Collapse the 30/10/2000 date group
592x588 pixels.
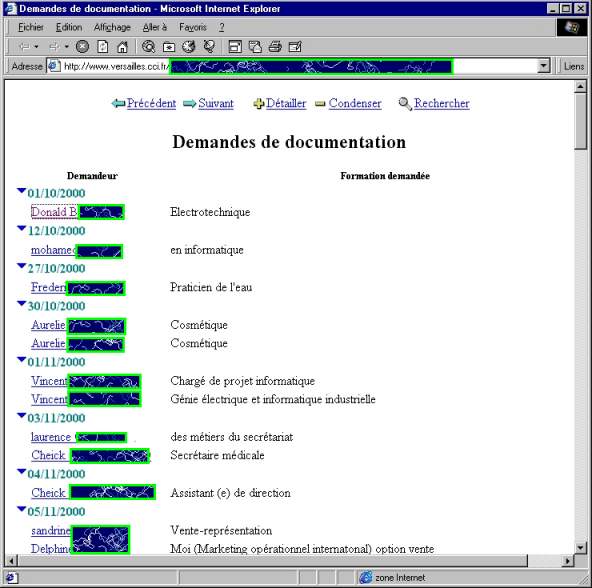22,304
